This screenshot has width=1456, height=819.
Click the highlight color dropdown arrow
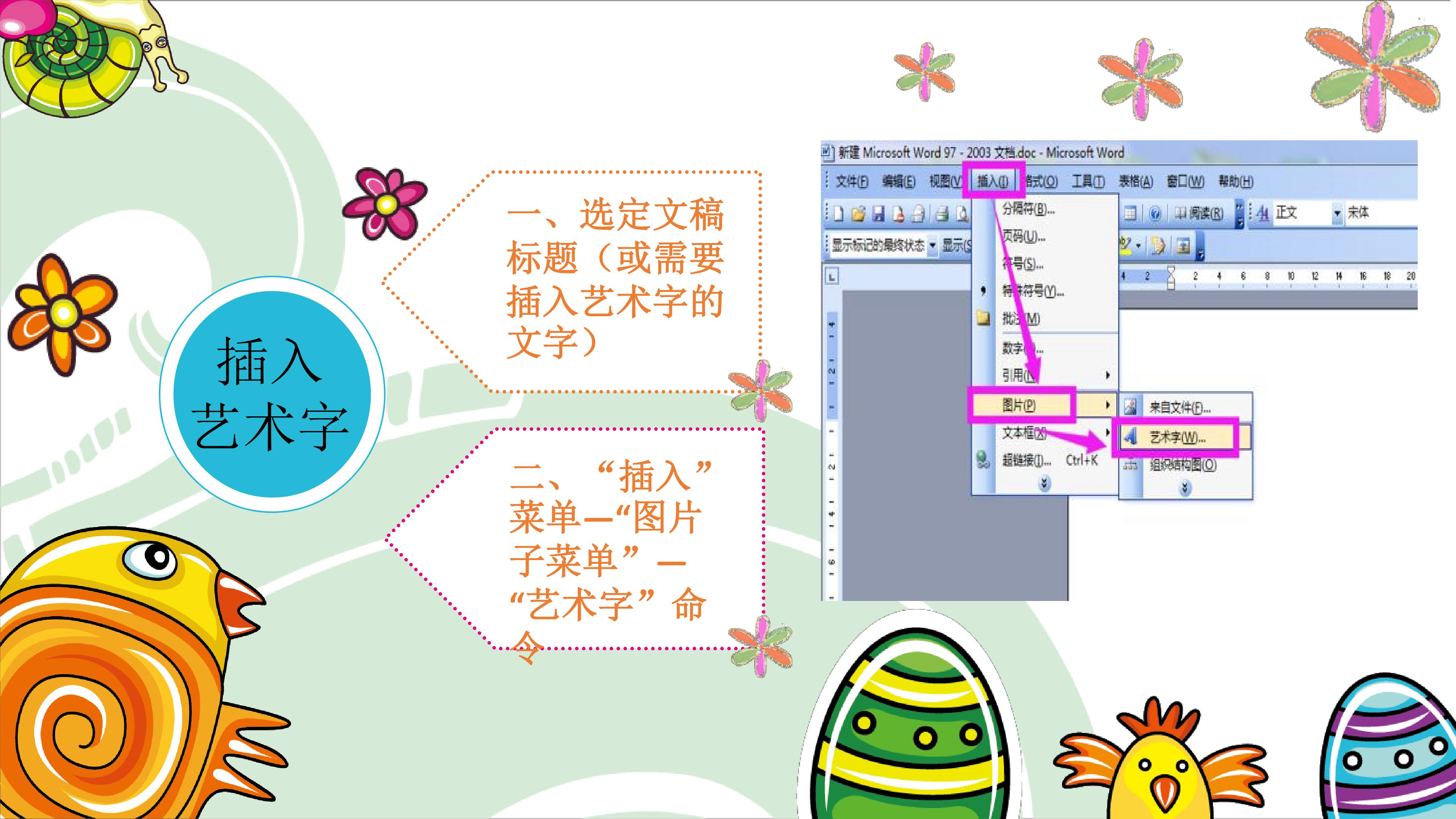(1138, 246)
